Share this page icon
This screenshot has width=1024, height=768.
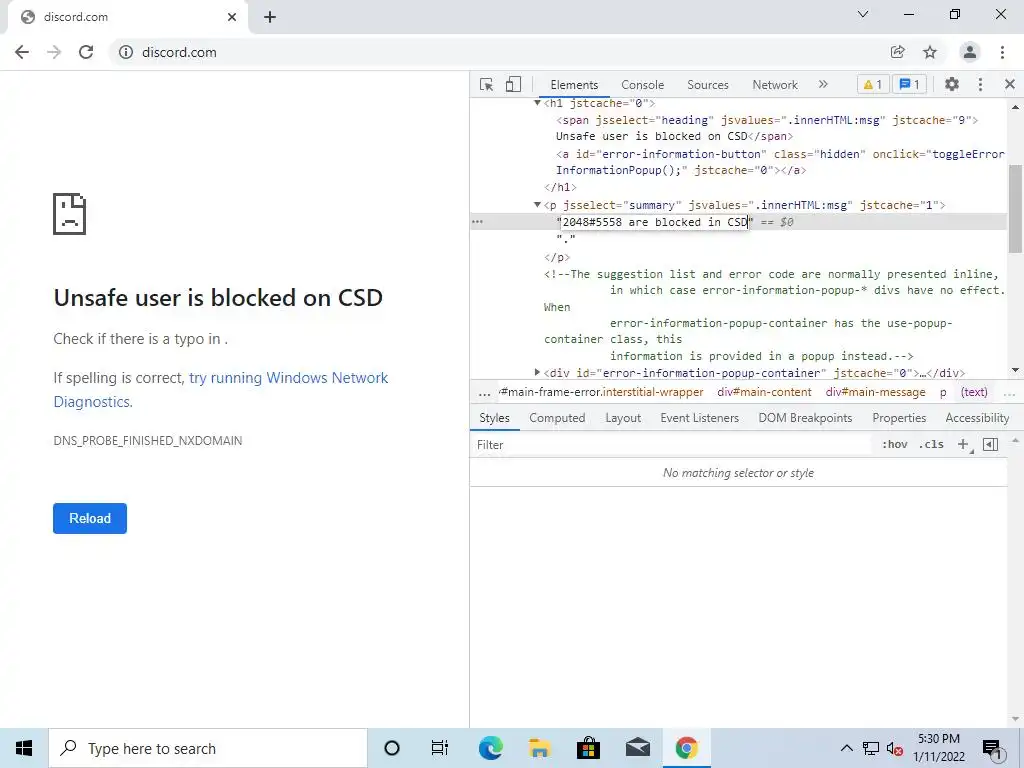(x=897, y=52)
